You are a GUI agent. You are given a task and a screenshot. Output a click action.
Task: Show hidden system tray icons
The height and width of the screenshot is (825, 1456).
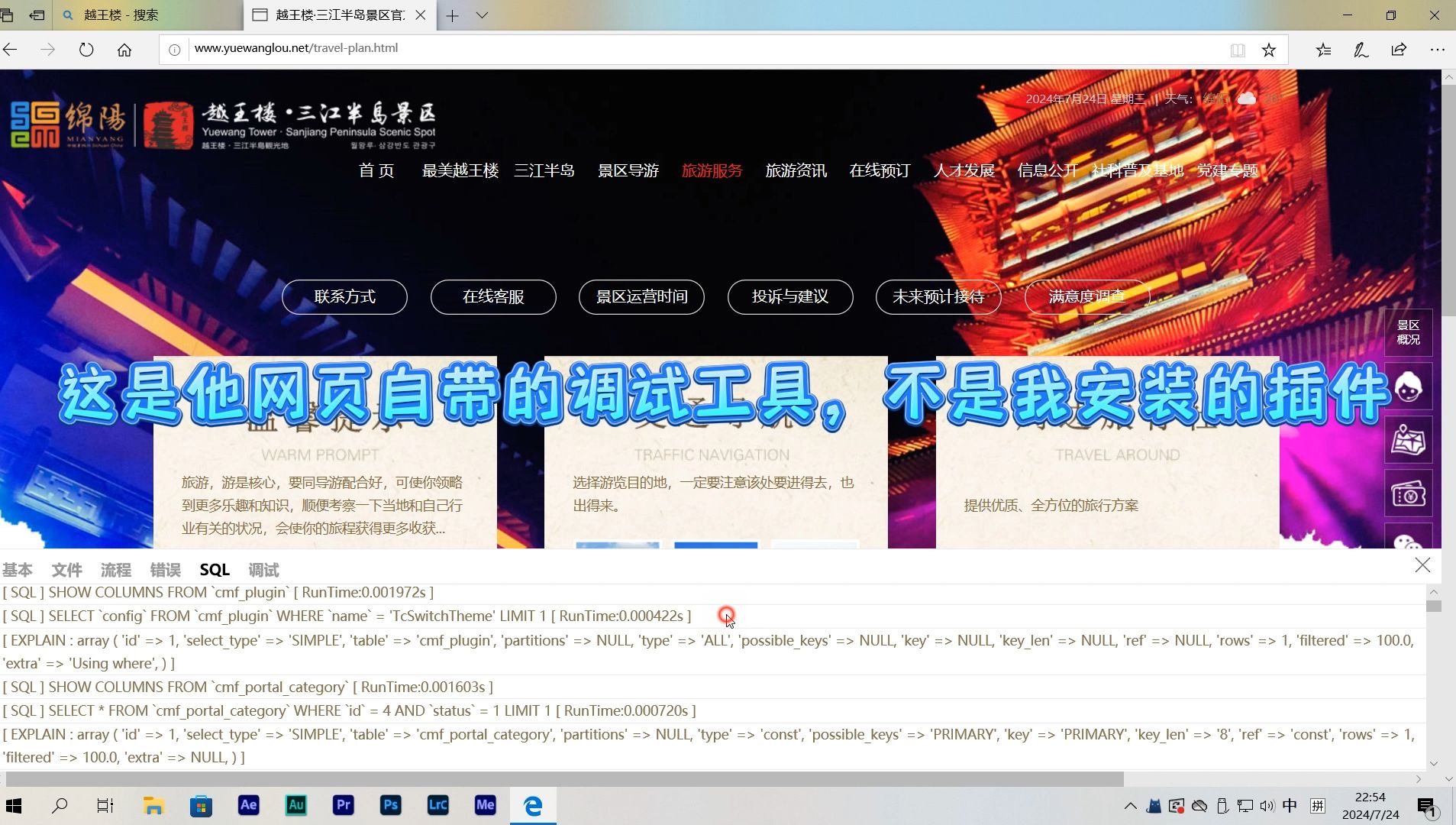(1131, 806)
